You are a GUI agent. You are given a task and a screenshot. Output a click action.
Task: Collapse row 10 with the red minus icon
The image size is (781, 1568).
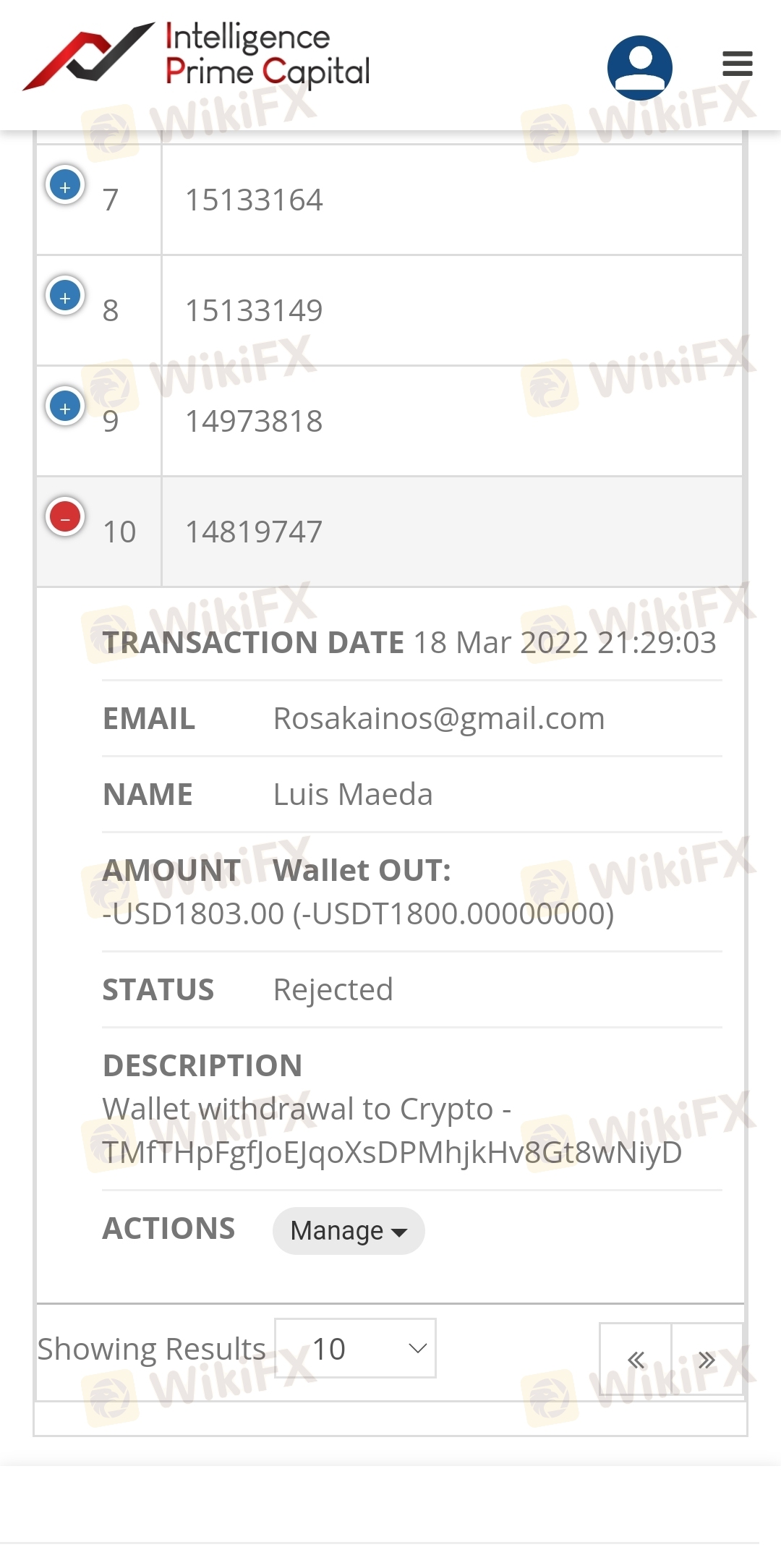tap(65, 518)
